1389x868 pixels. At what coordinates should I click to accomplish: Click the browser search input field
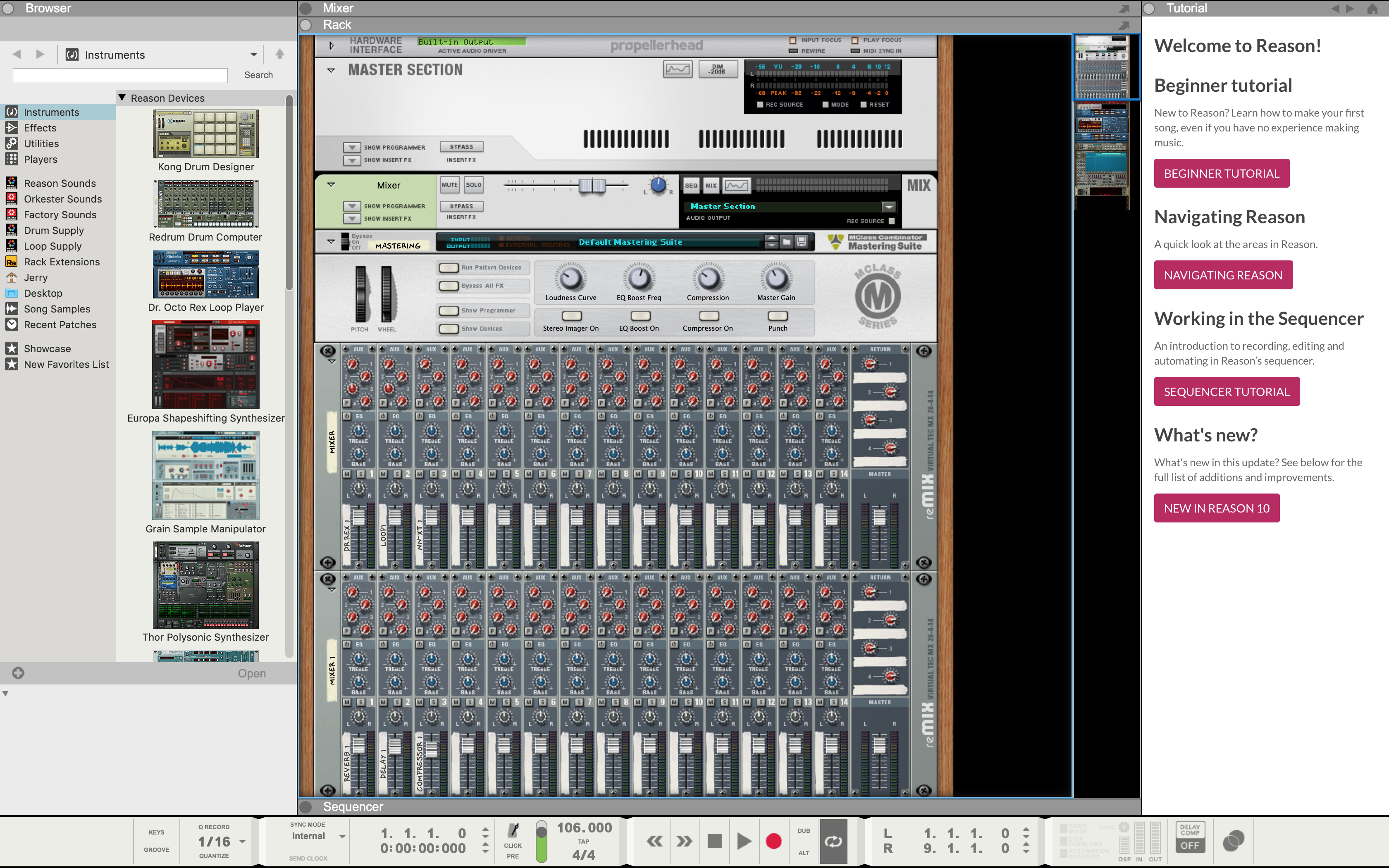pyautogui.click(x=120, y=75)
